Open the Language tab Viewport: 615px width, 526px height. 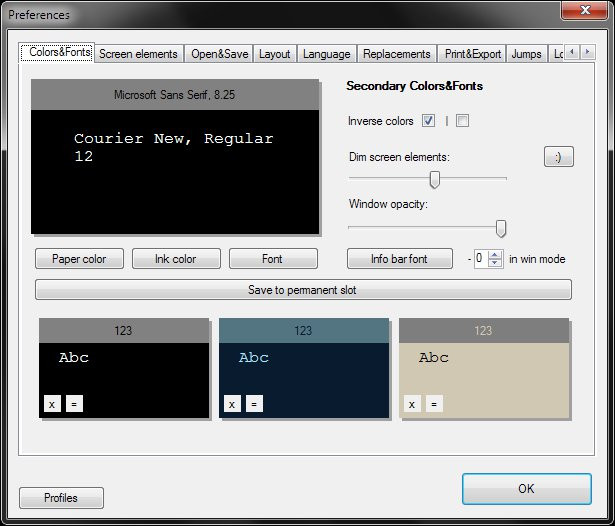(326, 54)
